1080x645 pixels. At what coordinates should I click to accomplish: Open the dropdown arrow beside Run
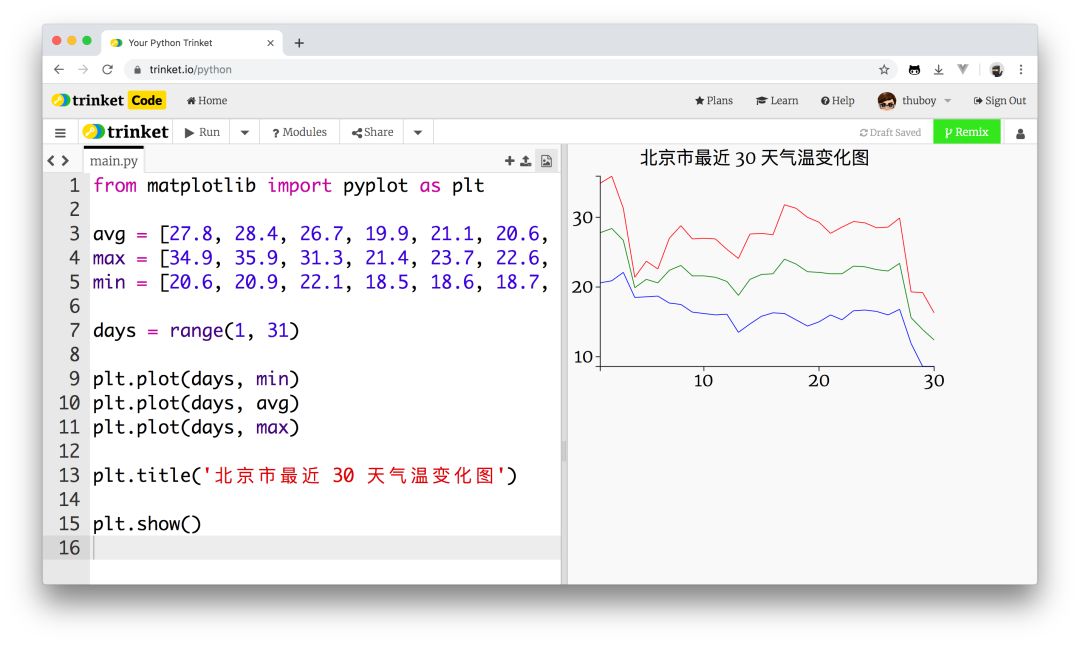tap(244, 132)
